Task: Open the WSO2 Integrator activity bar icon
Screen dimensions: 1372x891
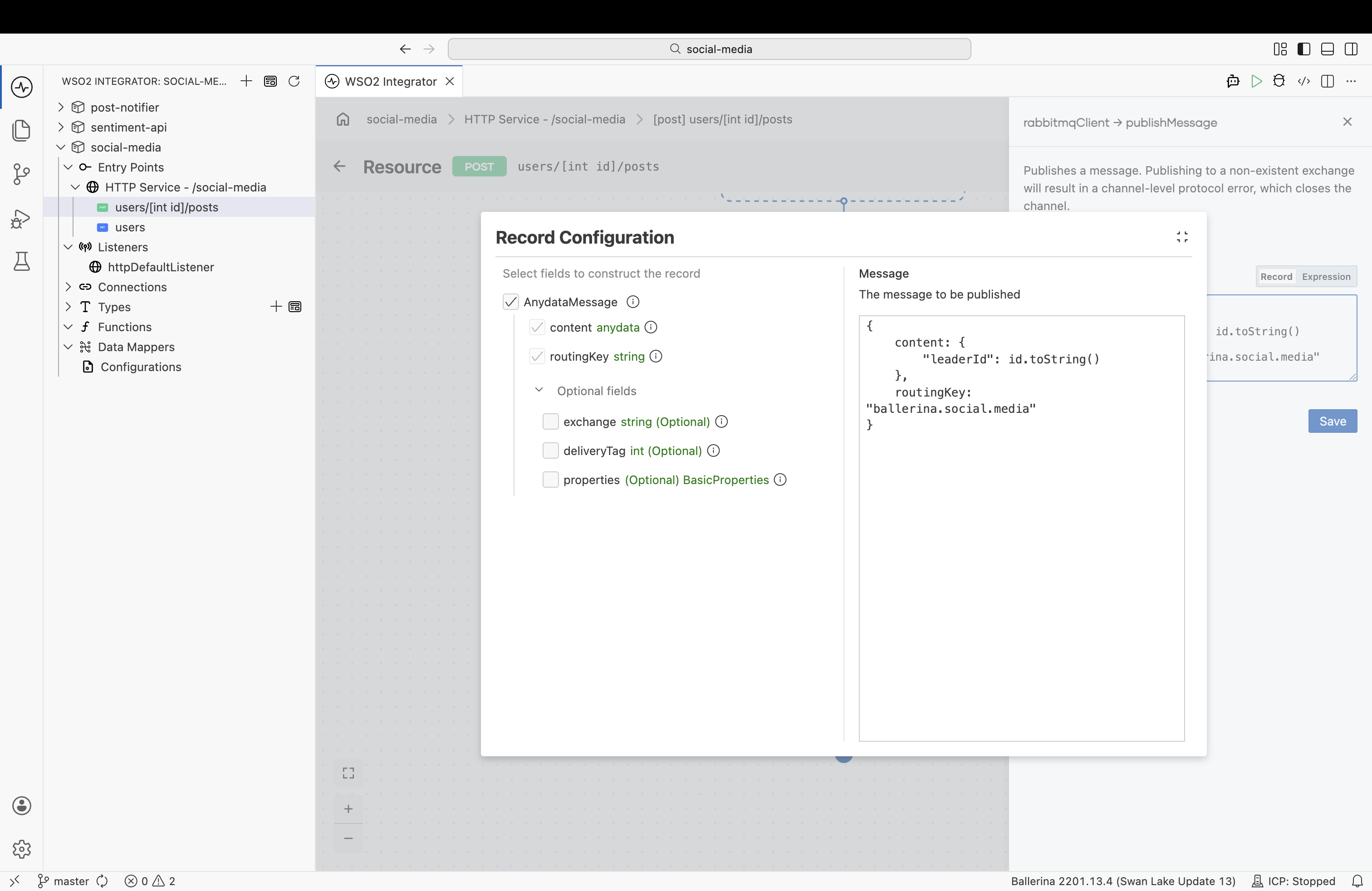Action: pyautogui.click(x=22, y=87)
